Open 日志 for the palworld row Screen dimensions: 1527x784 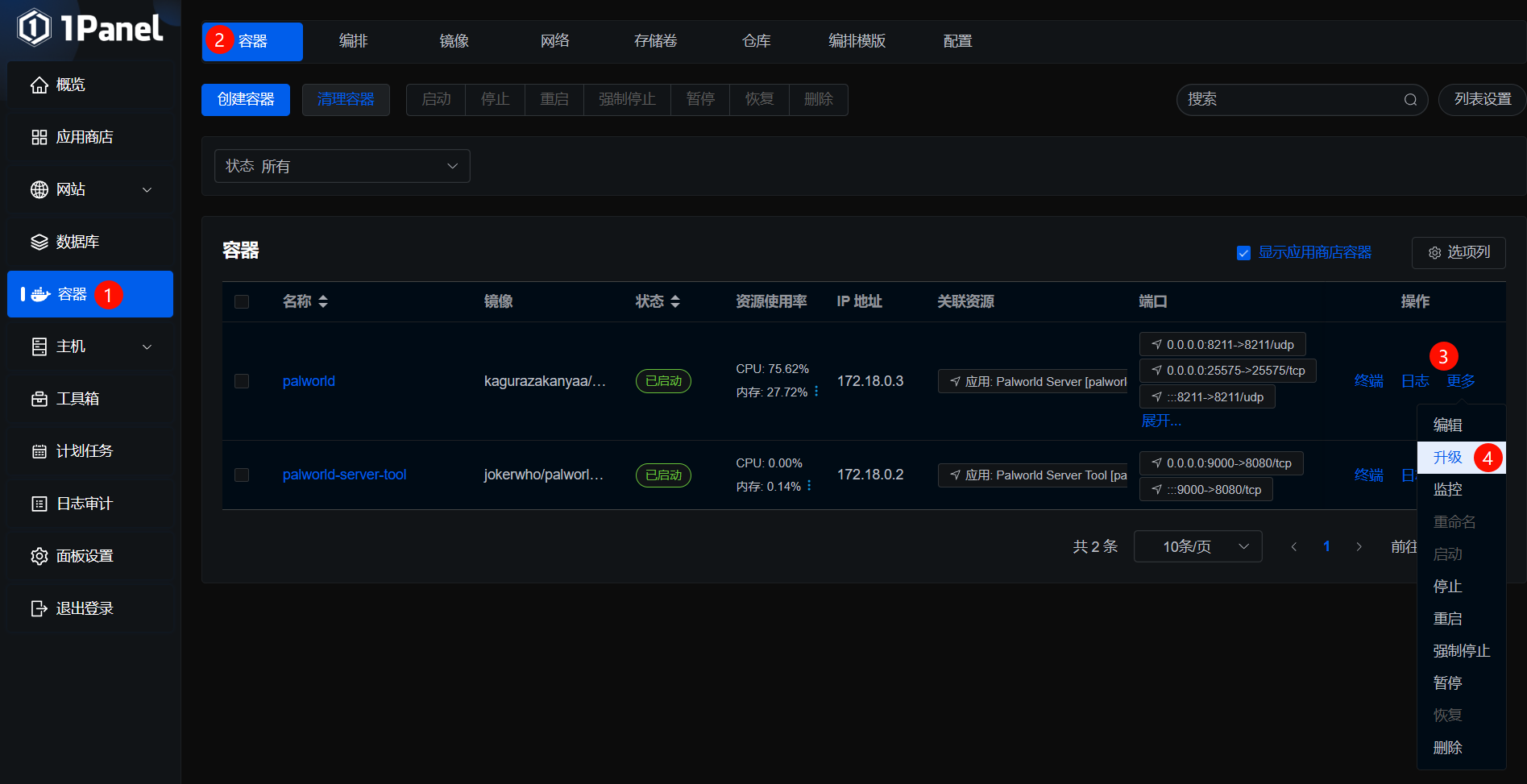1415,381
